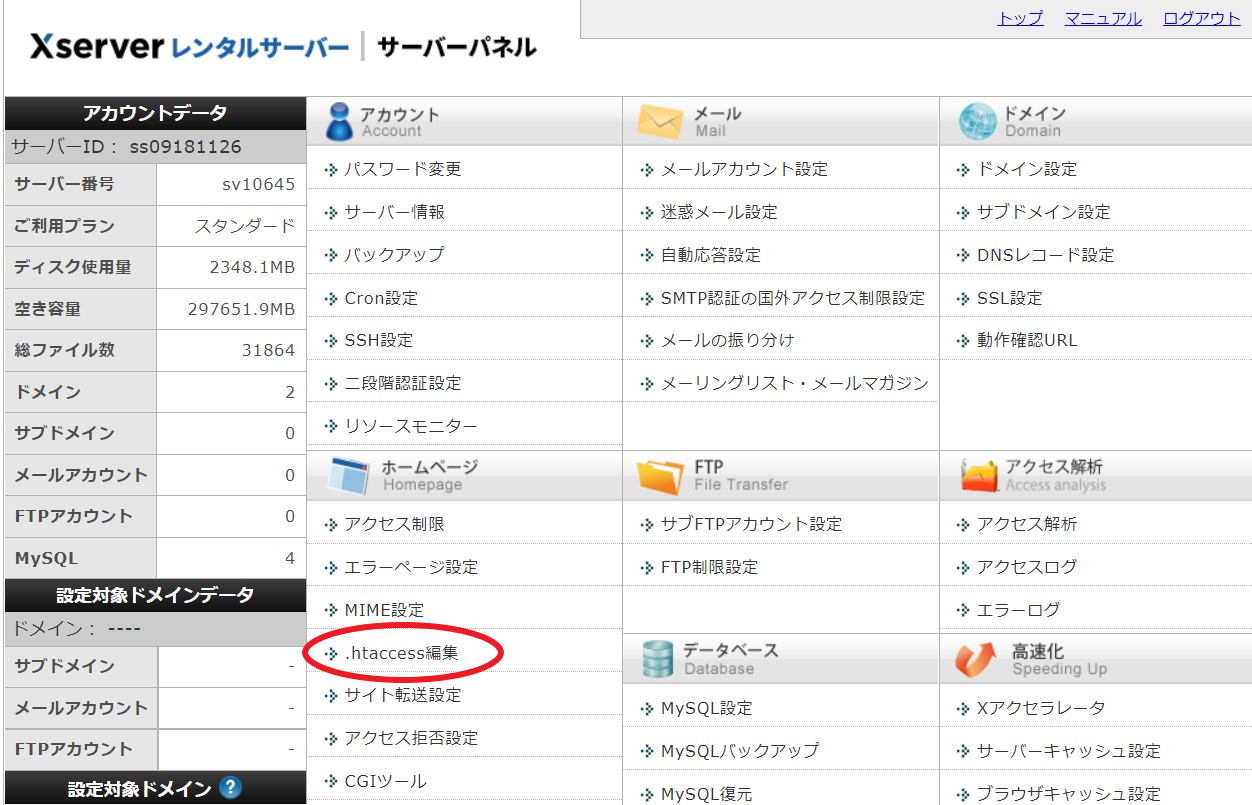Click the Access analysis chart icon
The height and width of the screenshot is (805, 1252).
[x=979, y=476]
